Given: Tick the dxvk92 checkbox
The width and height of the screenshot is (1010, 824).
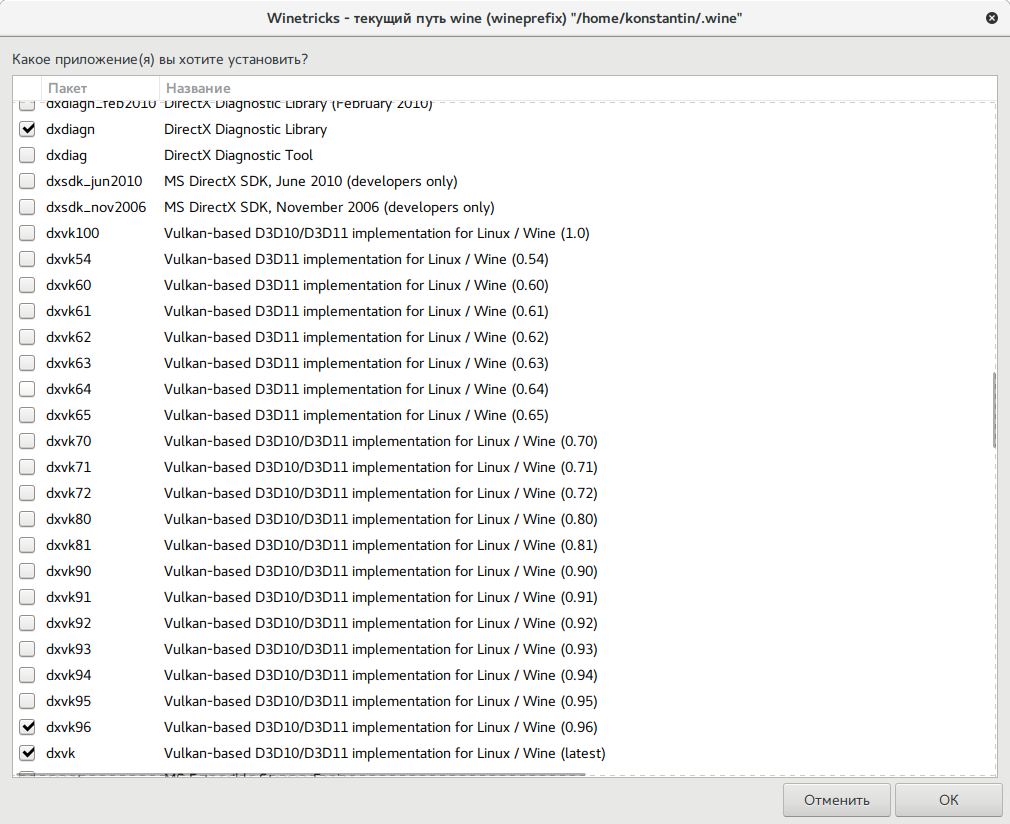Looking at the screenshot, I should [27, 623].
